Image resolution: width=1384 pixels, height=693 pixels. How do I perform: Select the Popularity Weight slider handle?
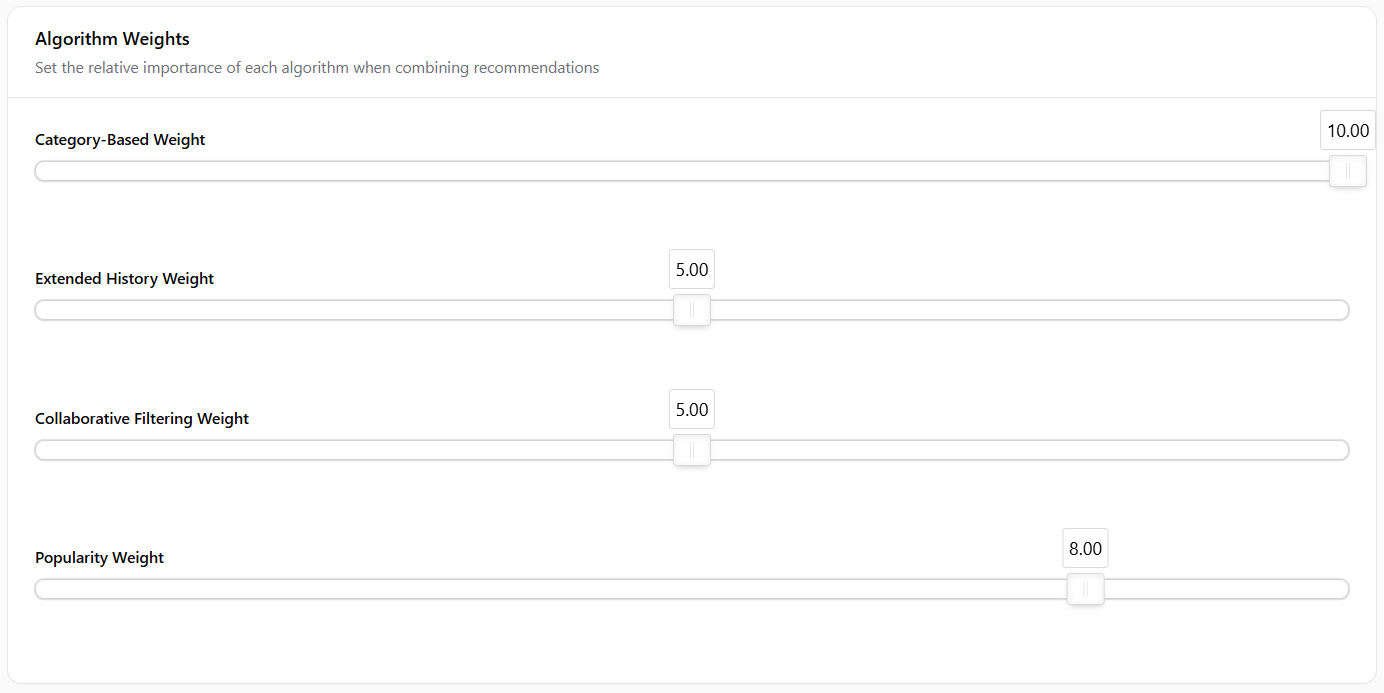pos(1085,589)
